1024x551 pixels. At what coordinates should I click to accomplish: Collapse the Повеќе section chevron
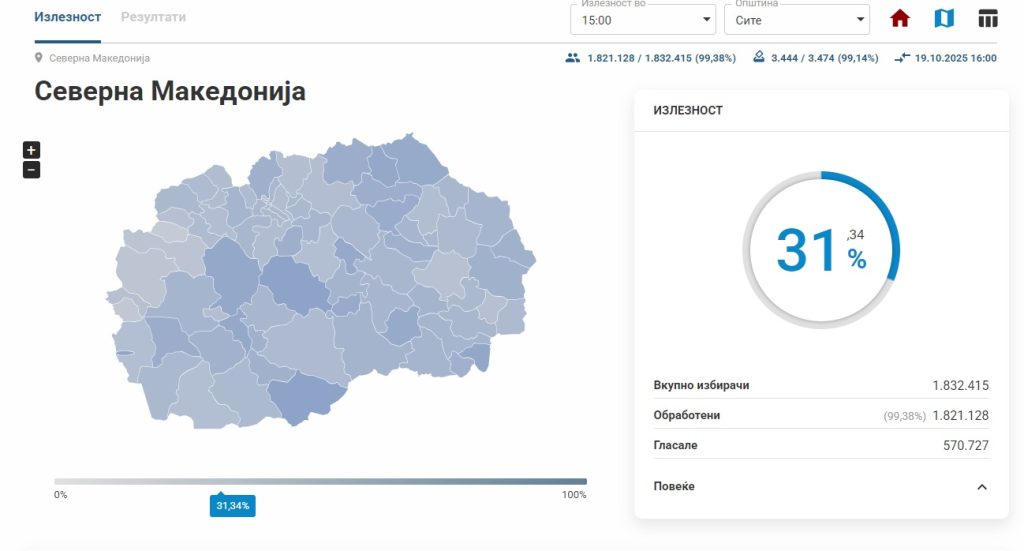(x=982, y=487)
